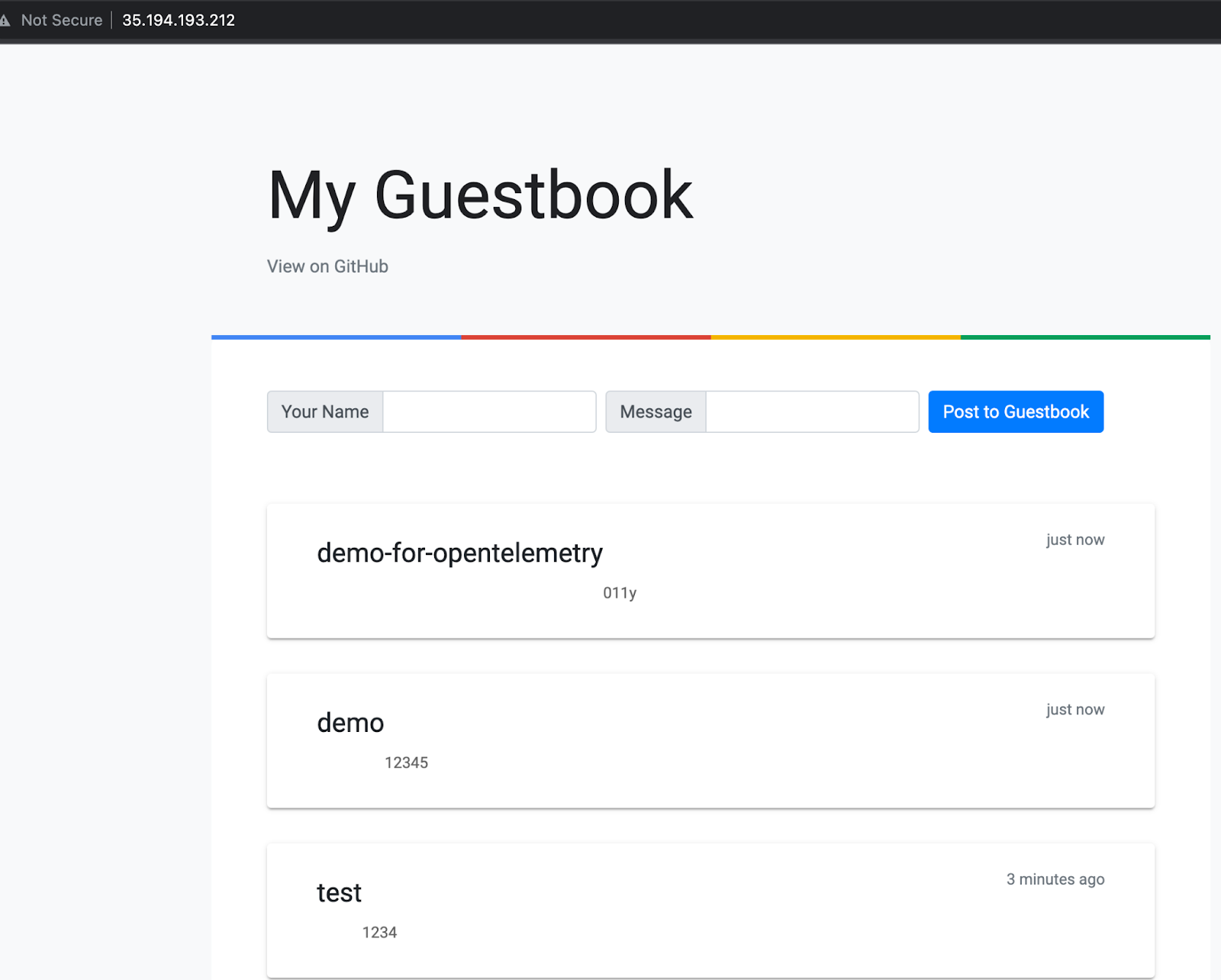Click the just now timestamp on demo-for-opentelemetry entry
1221x980 pixels.
point(1075,540)
